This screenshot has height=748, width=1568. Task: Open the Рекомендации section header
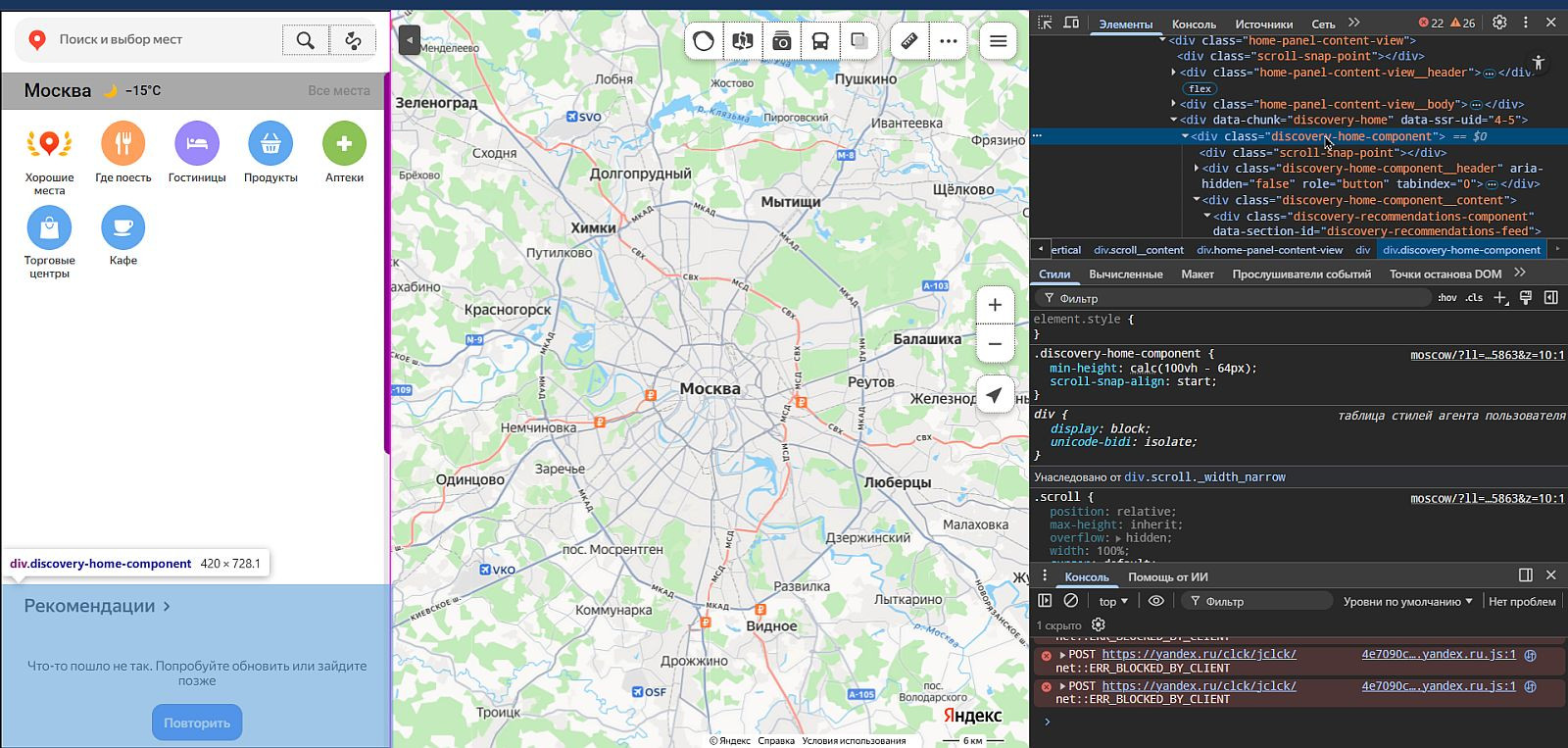[x=97, y=606]
